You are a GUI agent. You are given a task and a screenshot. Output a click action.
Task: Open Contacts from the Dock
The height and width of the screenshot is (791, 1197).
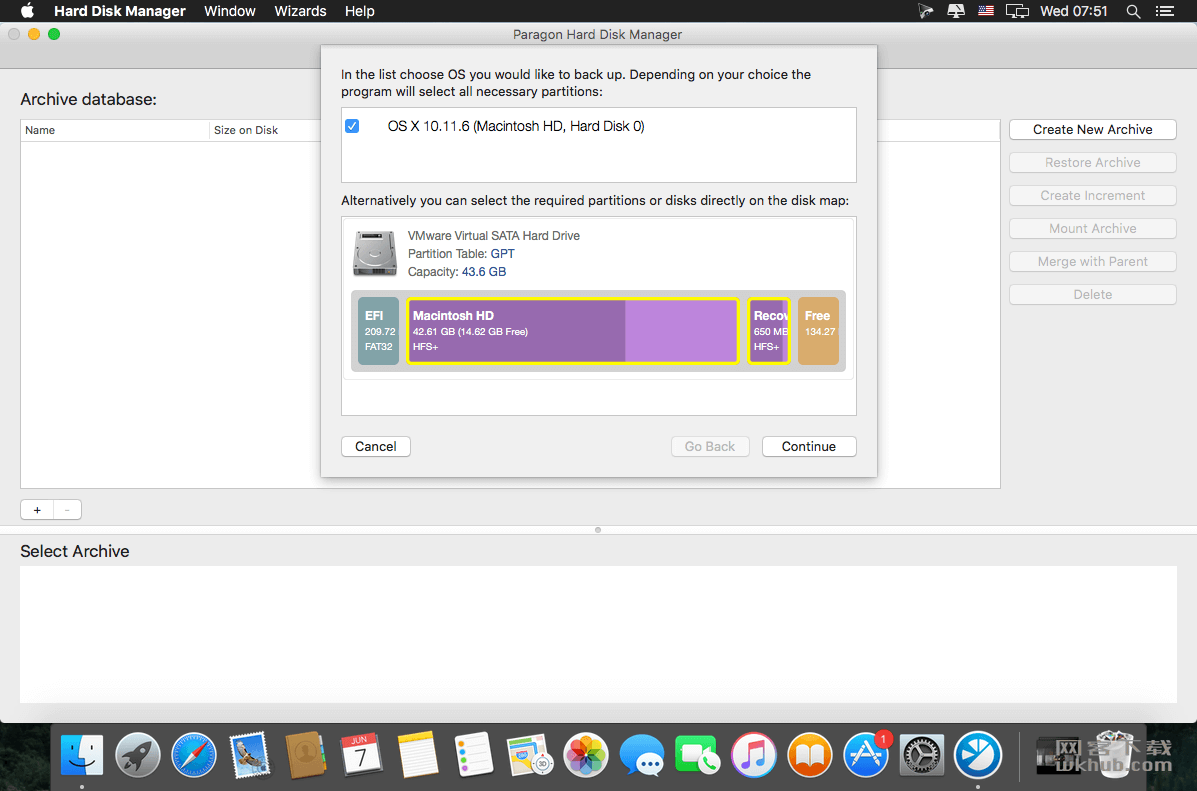click(x=305, y=755)
